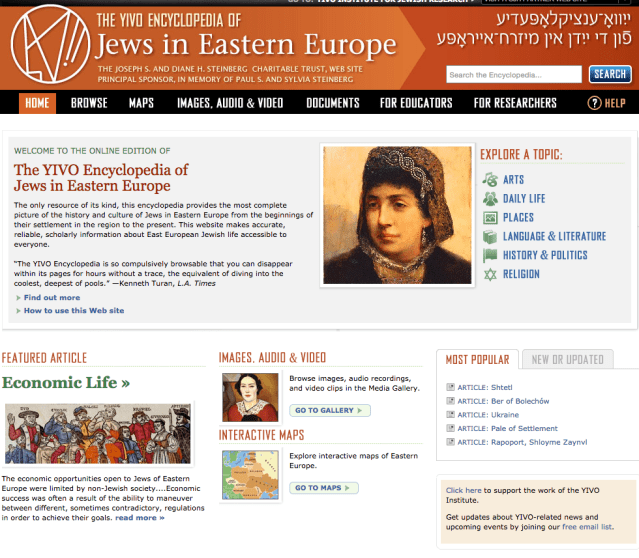Click the article icon beside Shtetl

450,387
